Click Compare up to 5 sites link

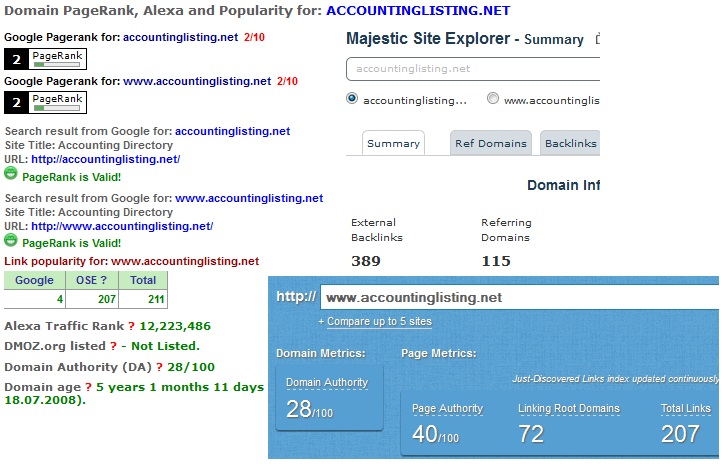tap(379, 321)
